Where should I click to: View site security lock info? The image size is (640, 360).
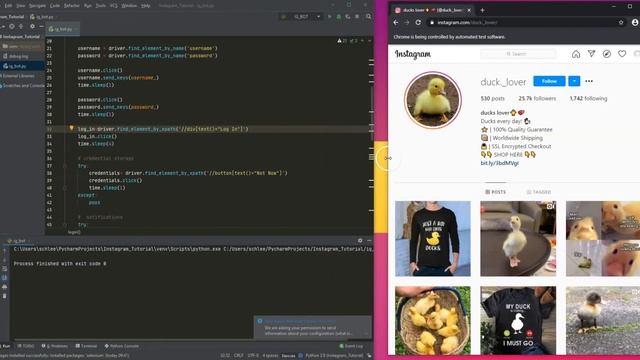click(432, 22)
